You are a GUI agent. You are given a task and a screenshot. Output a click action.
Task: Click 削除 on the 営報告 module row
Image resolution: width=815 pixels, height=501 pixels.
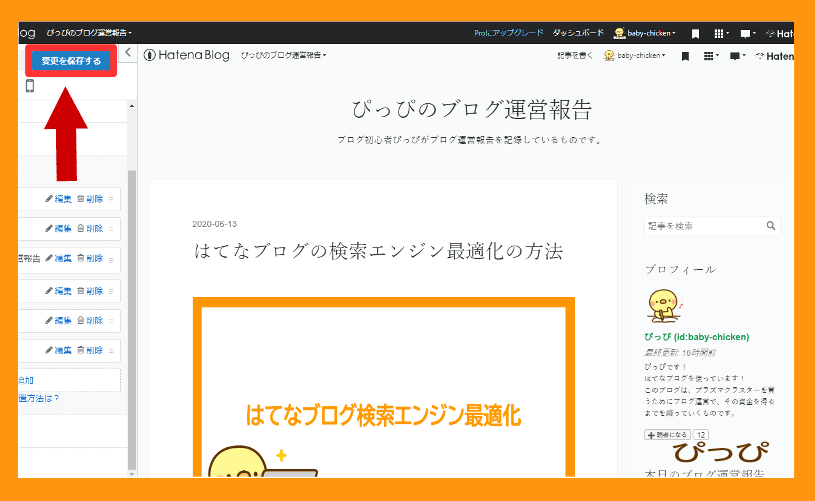tap(90, 258)
